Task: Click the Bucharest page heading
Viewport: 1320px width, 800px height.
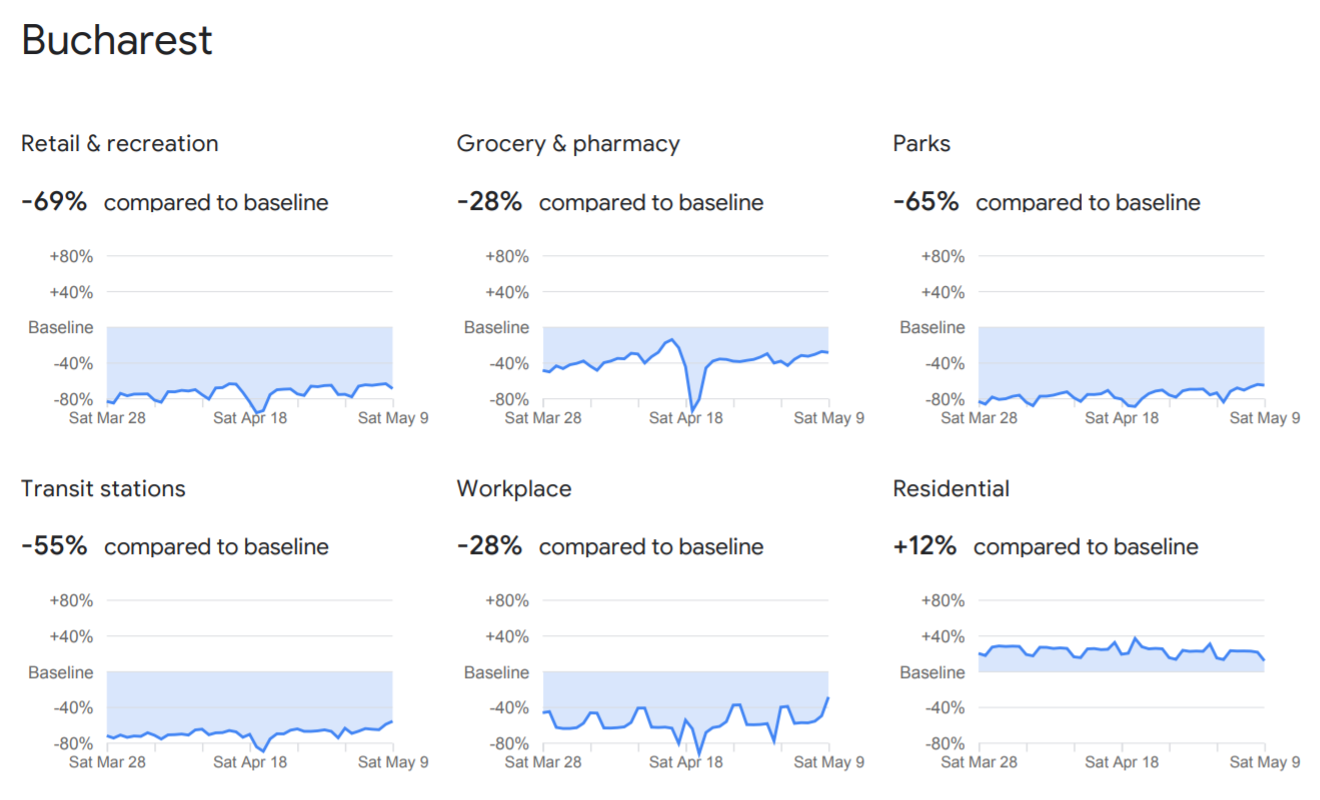Action: [x=117, y=41]
